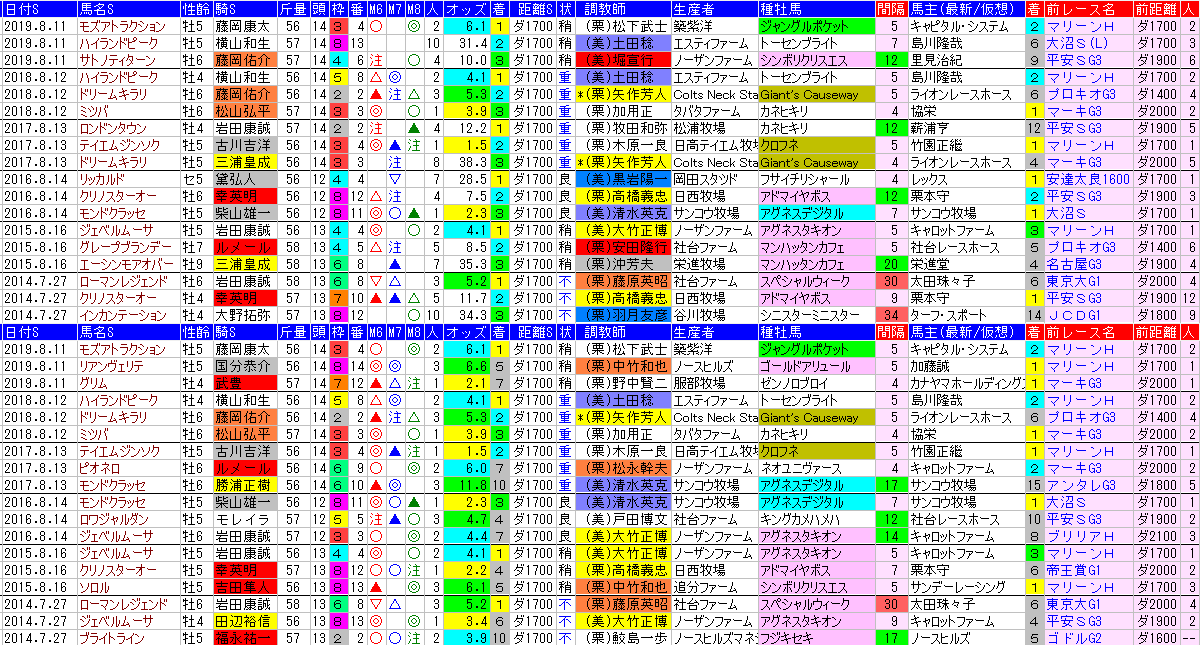Select jockey モレイラ
The image size is (1200, 645).
(243, 519)
